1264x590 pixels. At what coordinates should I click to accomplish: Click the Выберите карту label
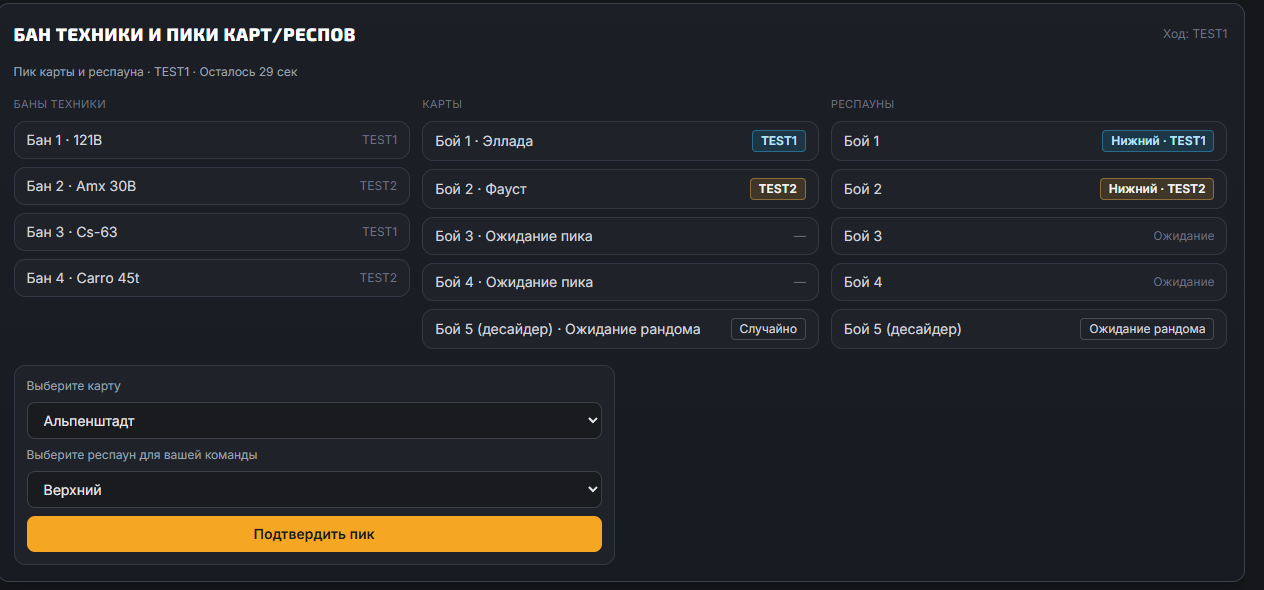tap(74, 386)
